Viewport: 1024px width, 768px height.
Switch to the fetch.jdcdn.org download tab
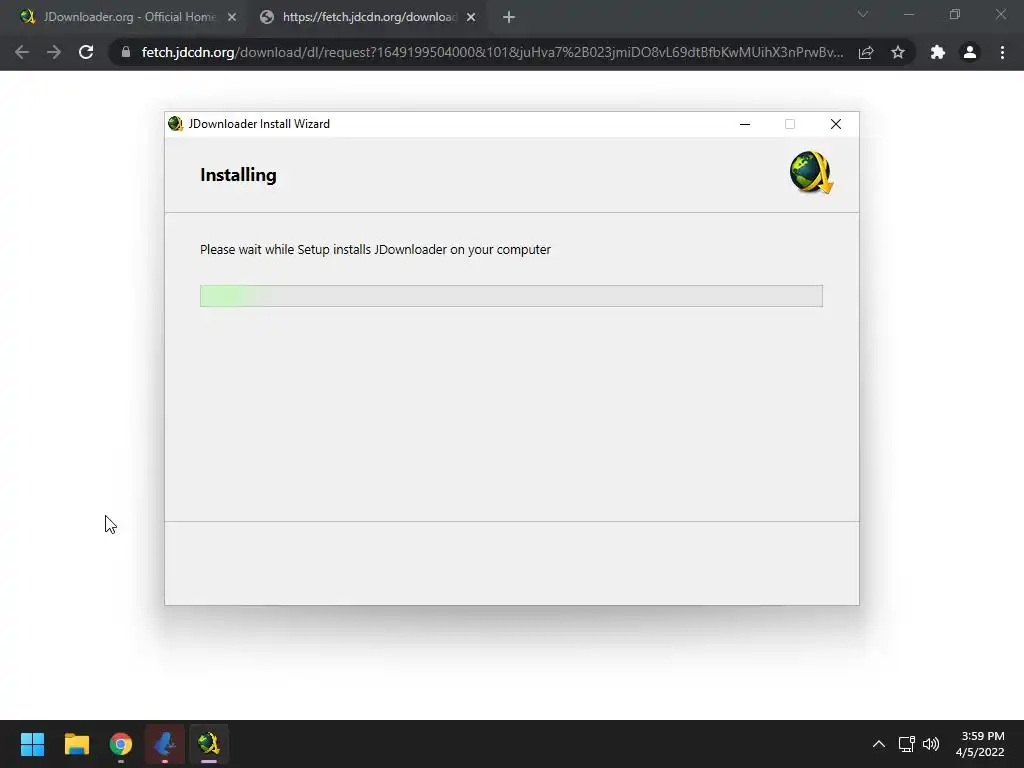click(369, 17)
